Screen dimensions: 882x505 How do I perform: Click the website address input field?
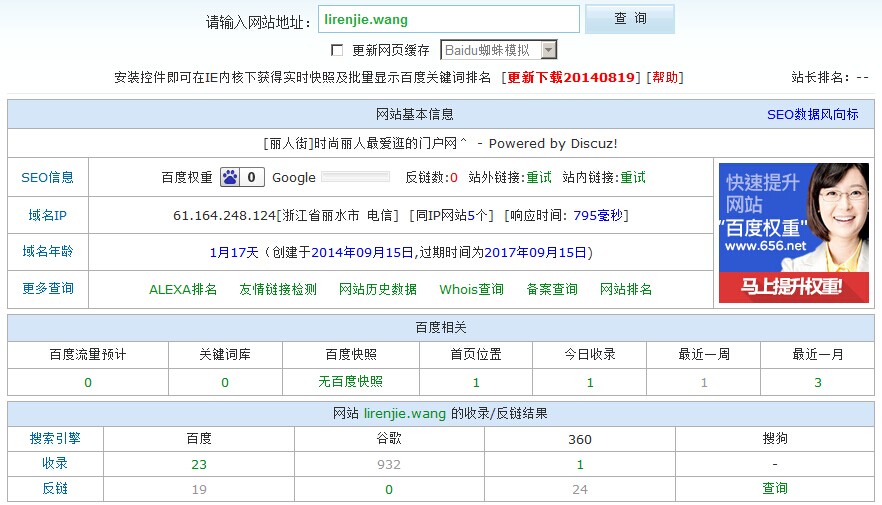tap(449, 19)
